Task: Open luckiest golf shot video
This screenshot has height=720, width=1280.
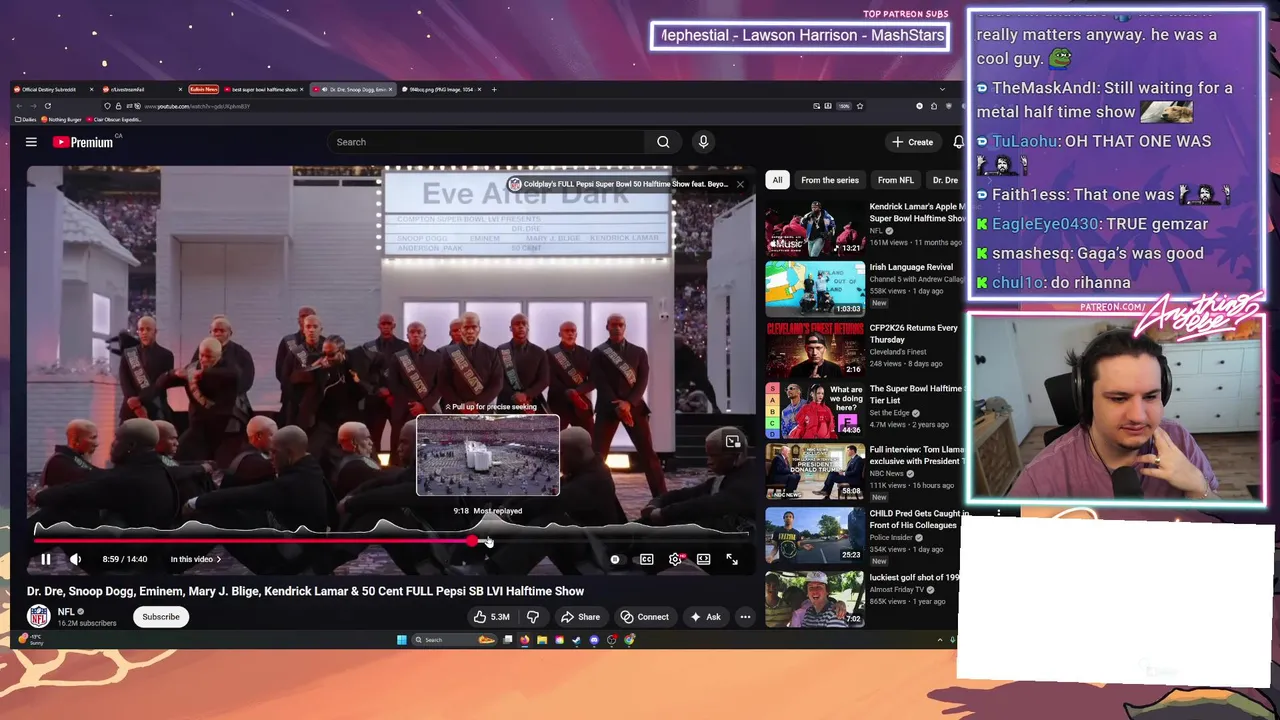Action: point(815,598)
